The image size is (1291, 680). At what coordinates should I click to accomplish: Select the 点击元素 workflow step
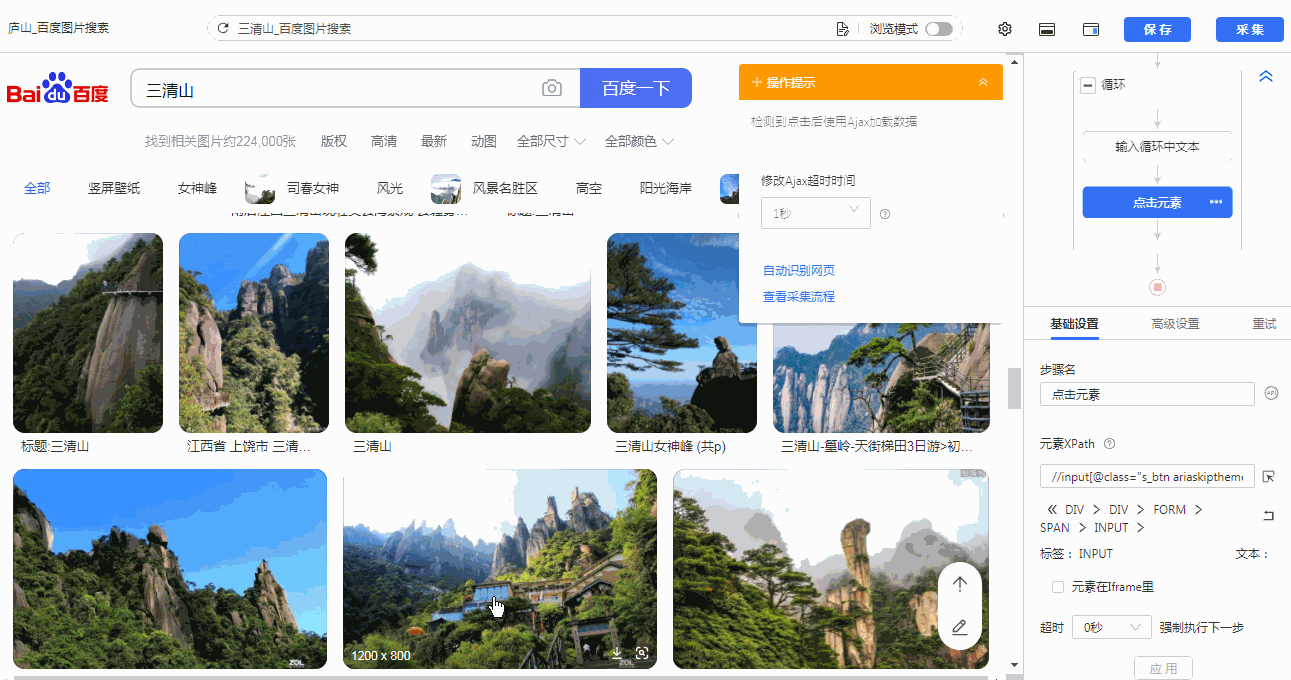1157,202
